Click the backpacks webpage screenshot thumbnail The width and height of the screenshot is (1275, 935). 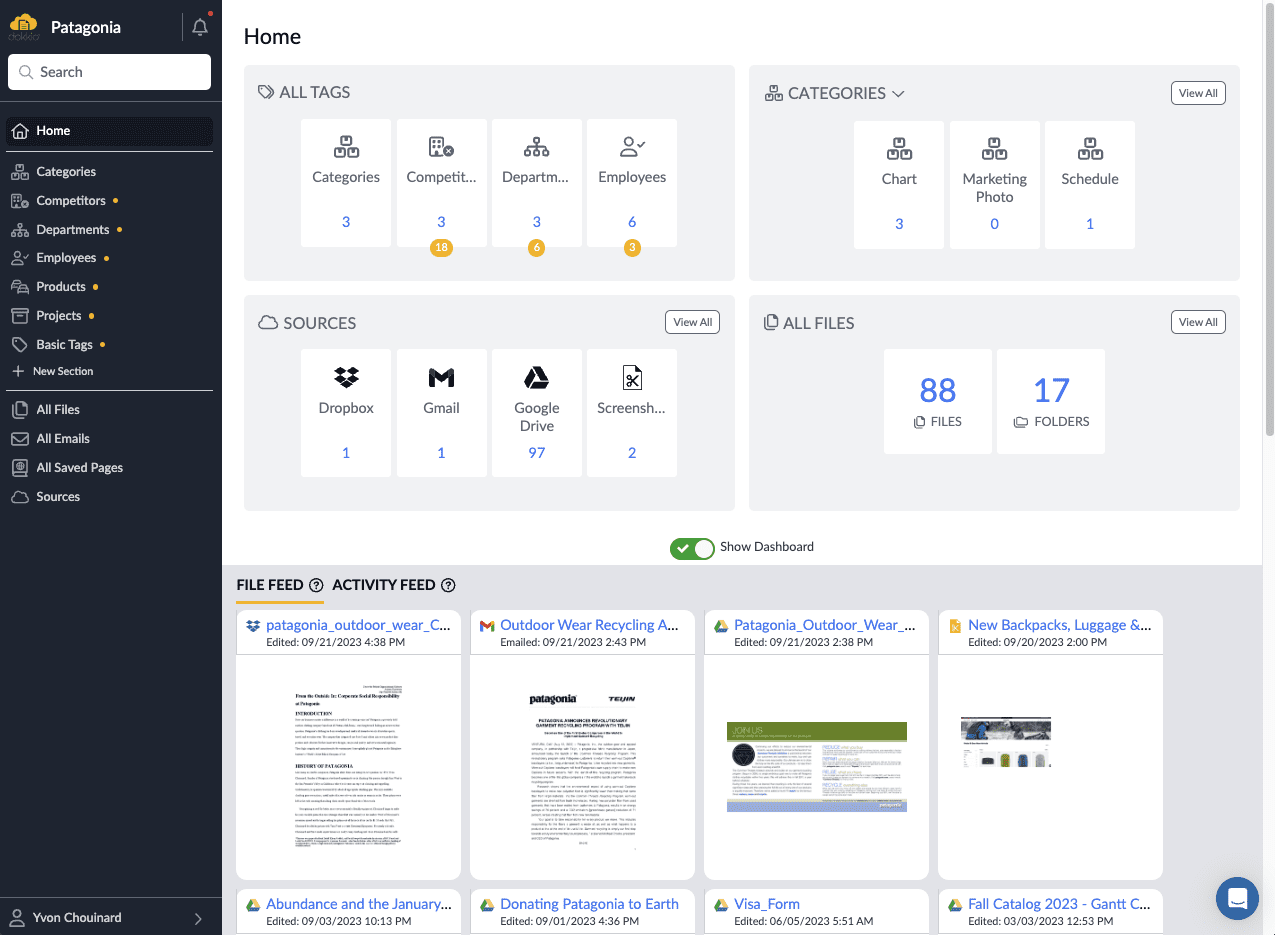coord(1005,742)
